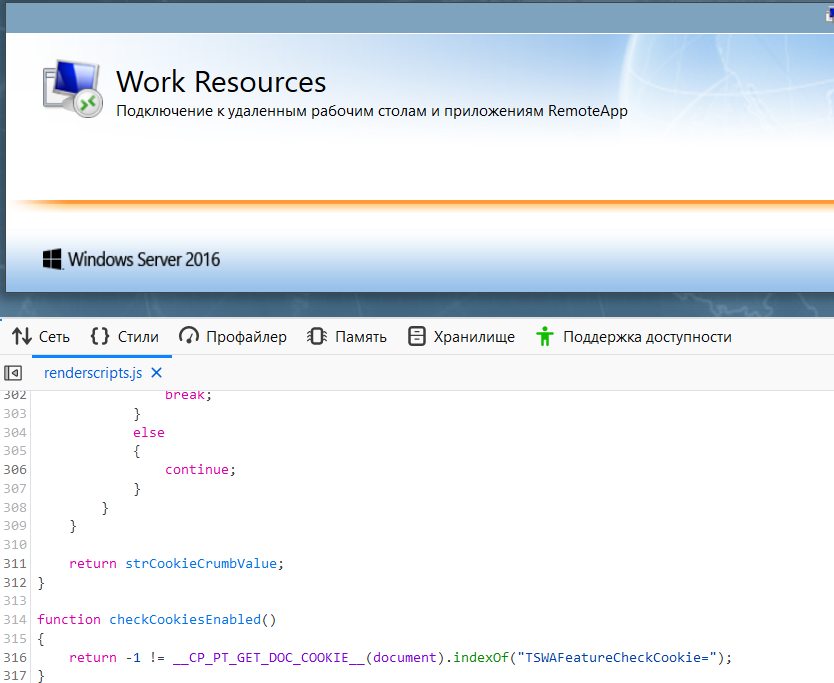Click the __CP_PT_GET_DOC_COOKIE__ call
Screen dimensions: 834x683
click(269, 657)
